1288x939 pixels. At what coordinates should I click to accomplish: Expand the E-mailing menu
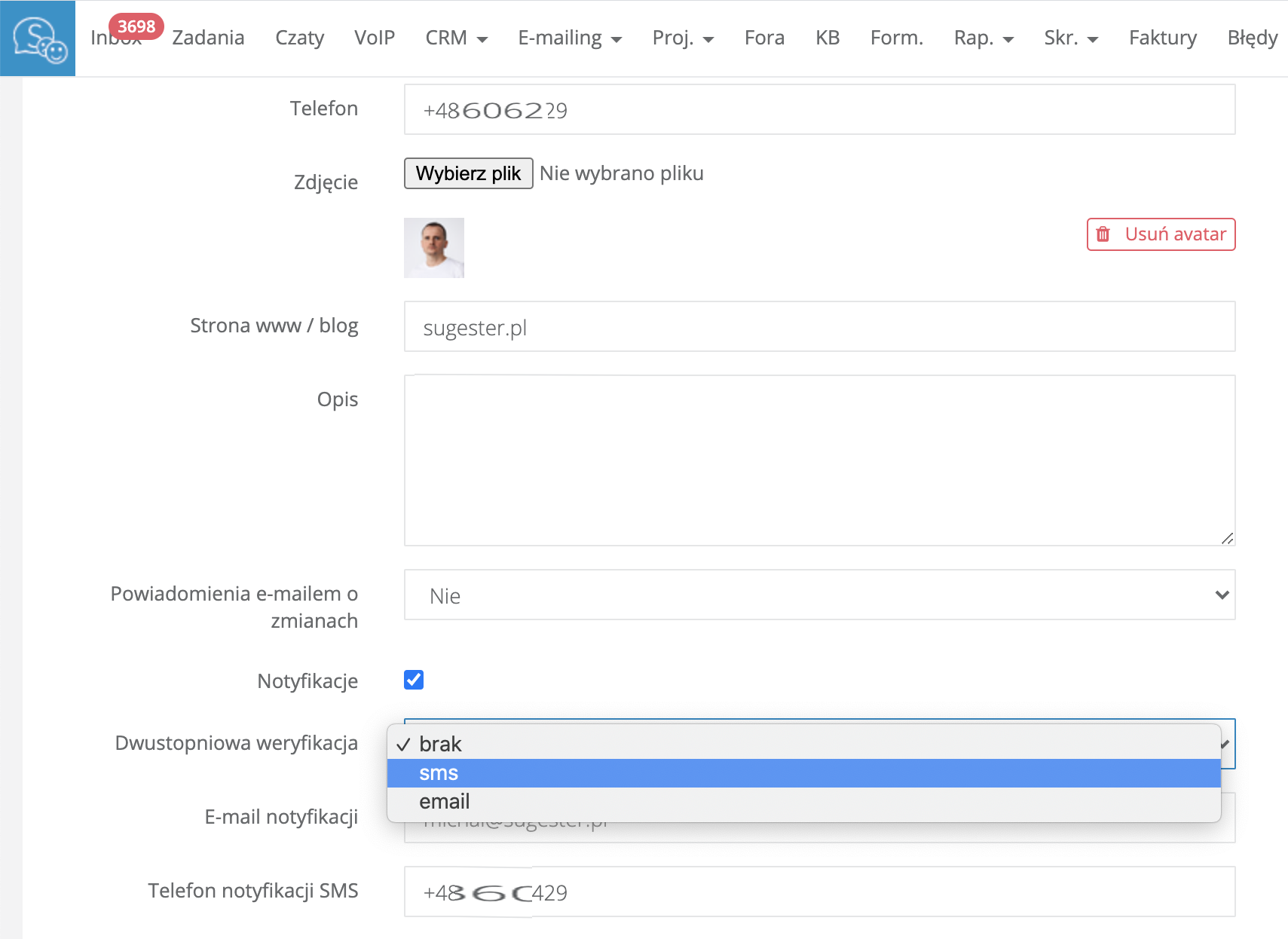(569, 38)
